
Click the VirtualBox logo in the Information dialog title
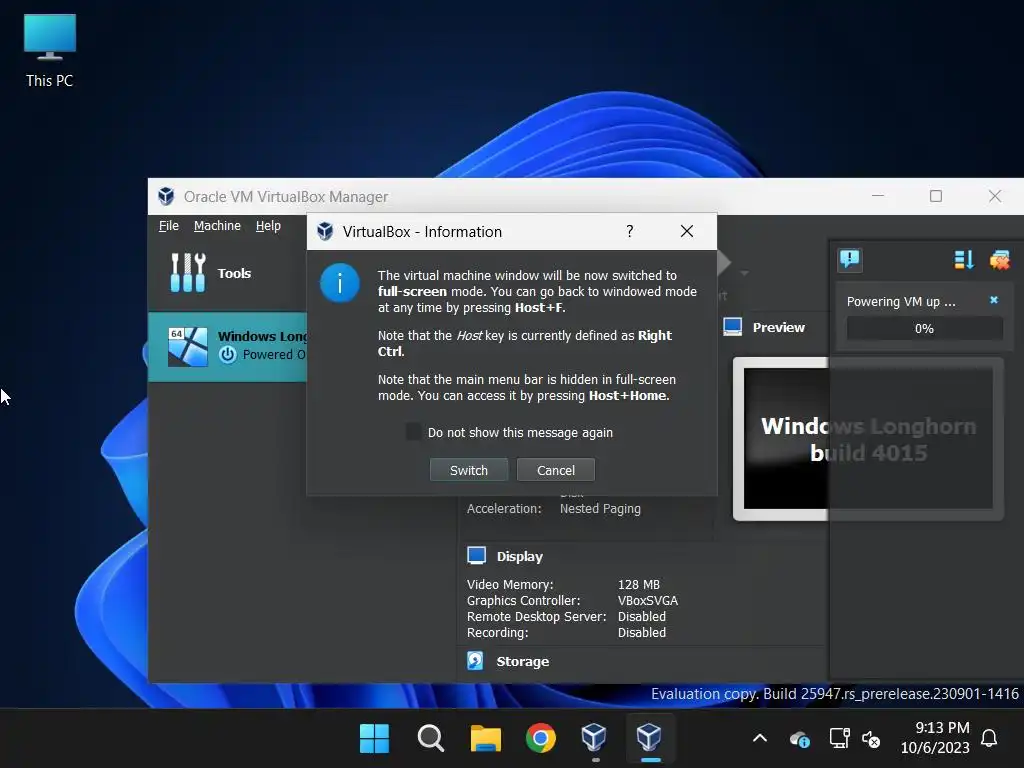325,231
